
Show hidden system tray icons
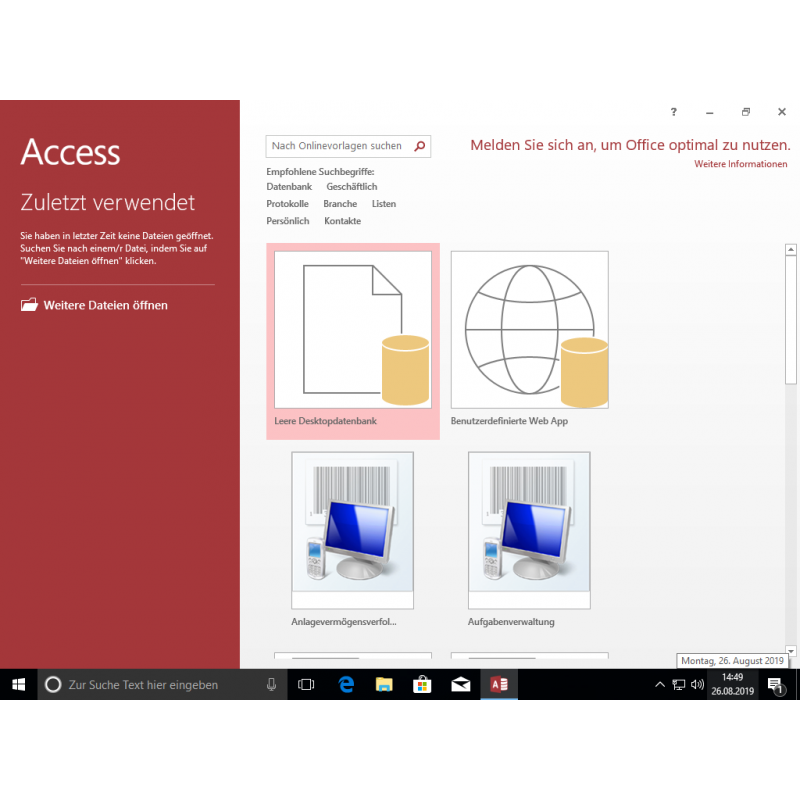659,685
